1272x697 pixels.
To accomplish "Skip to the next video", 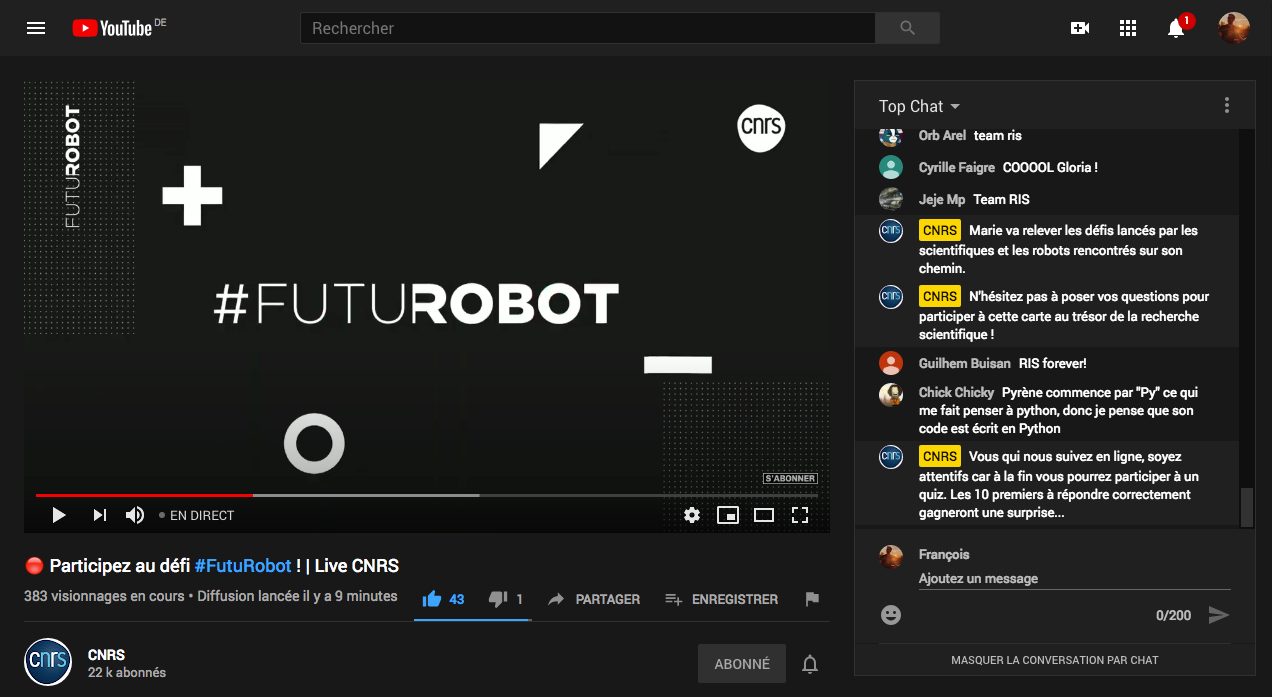I will pos(99,515).
